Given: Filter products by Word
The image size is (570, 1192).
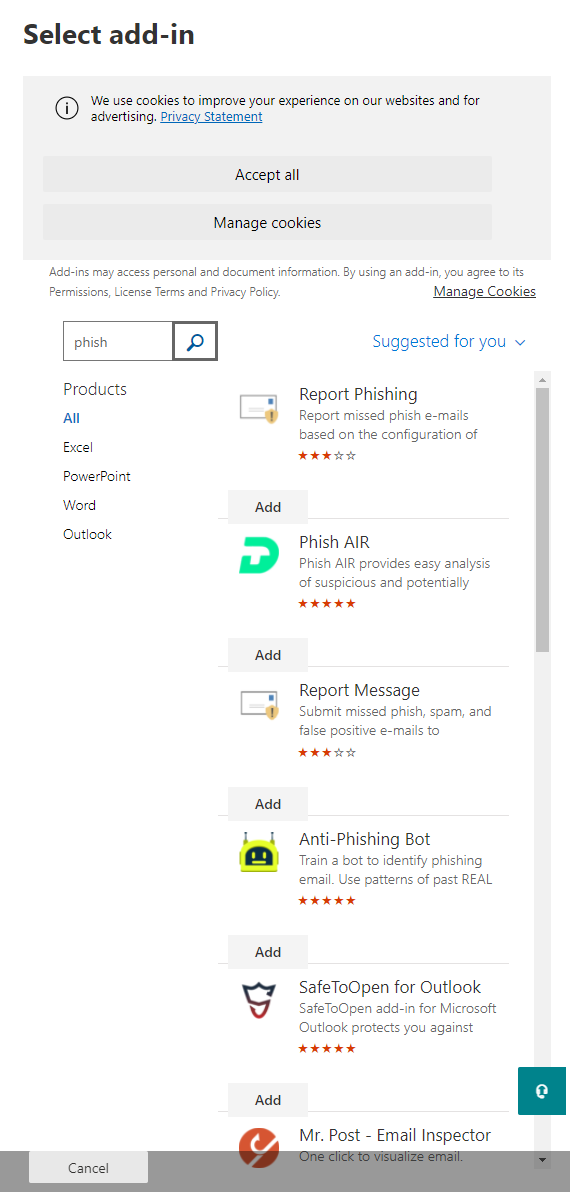Looking at the screenshot, I should click(80, 505).
